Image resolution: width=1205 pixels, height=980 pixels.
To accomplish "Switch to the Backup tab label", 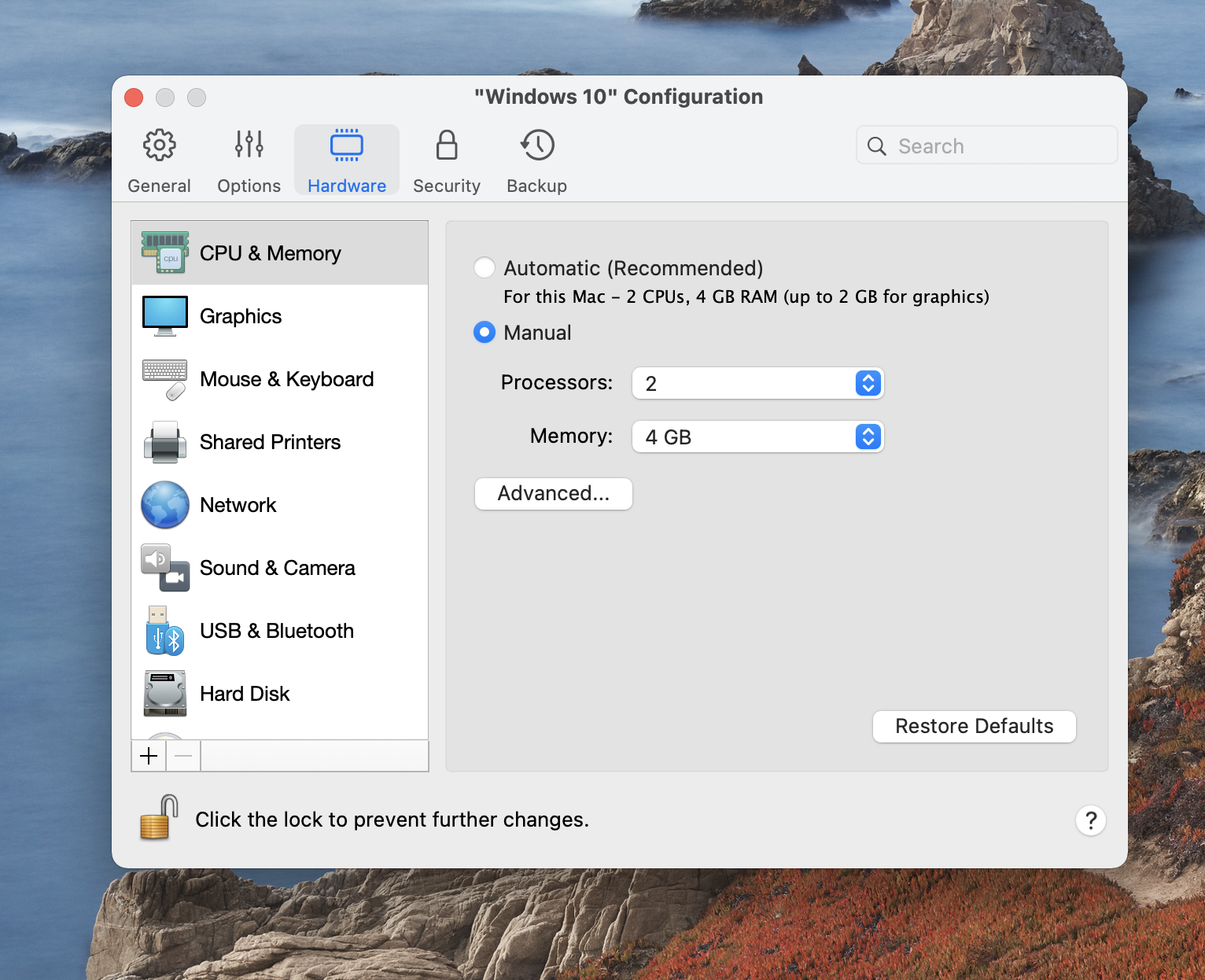I will pyautogui.click(x=537, y=186).
